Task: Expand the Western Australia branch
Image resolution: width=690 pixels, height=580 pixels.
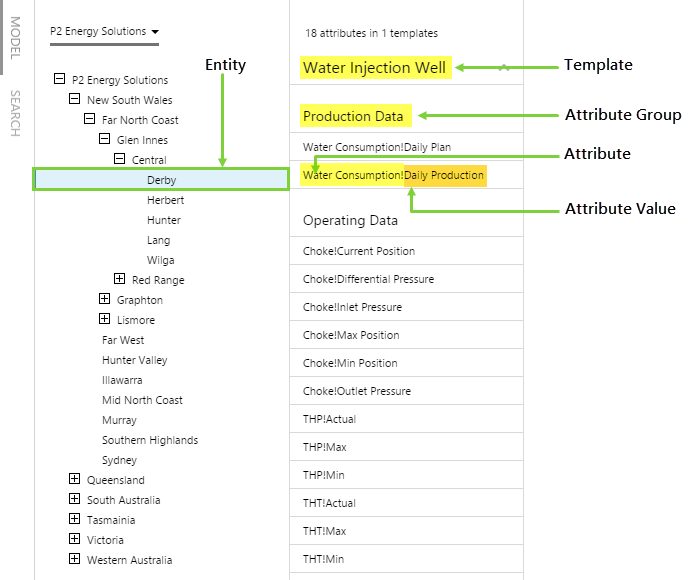Action: [x=74, y=560]
